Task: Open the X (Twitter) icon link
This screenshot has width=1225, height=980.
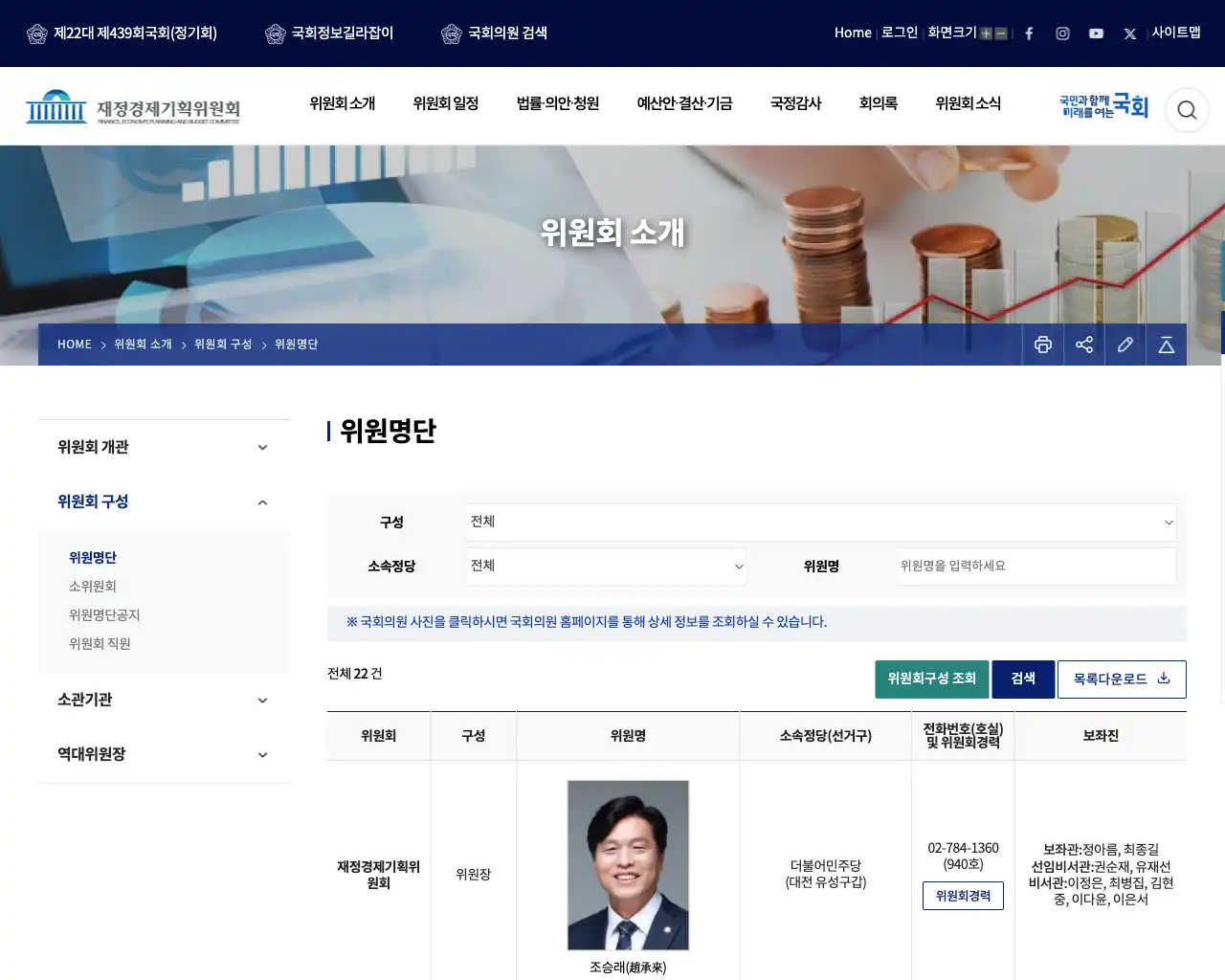Action: click(x=1130, y=33)
